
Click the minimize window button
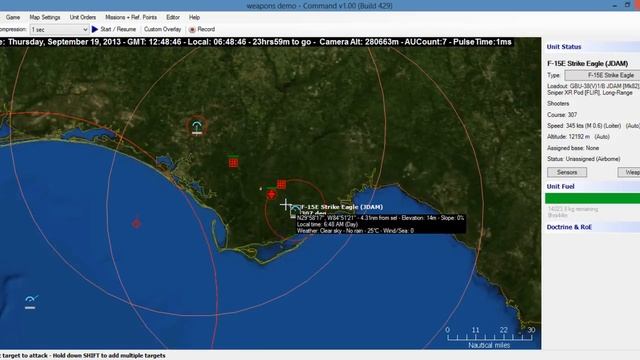click(x=615, y=5)
